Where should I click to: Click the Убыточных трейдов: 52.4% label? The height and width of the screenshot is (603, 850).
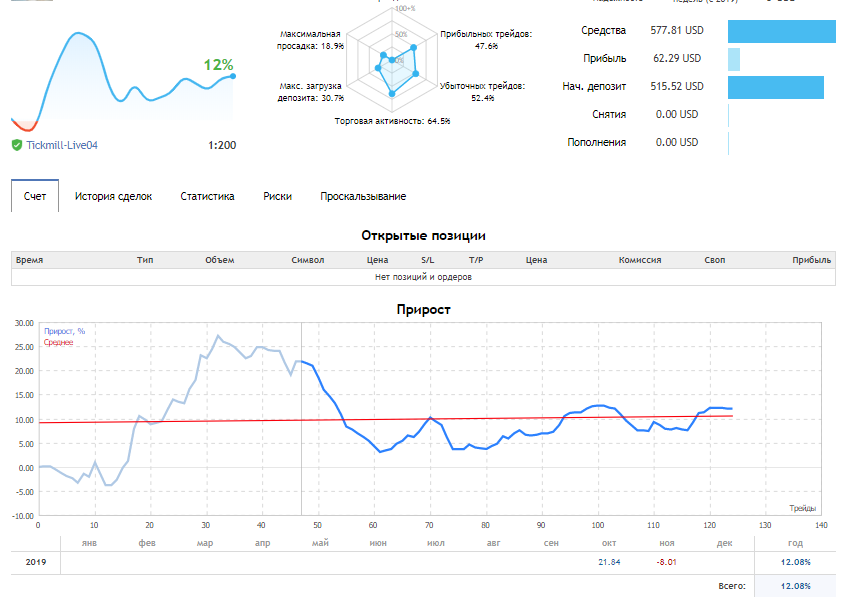[482, 92]
